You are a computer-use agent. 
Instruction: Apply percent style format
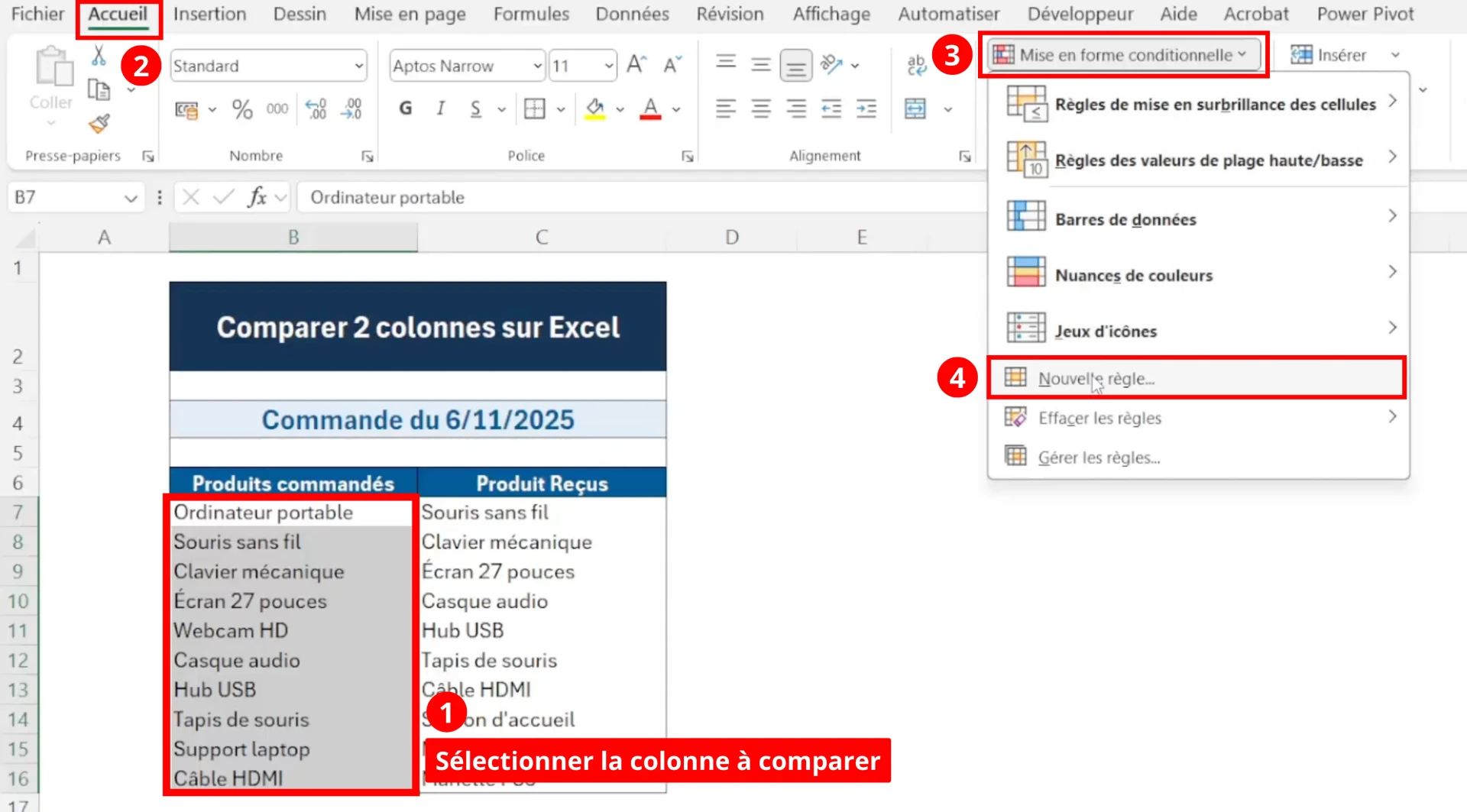[x=242, y=109]
